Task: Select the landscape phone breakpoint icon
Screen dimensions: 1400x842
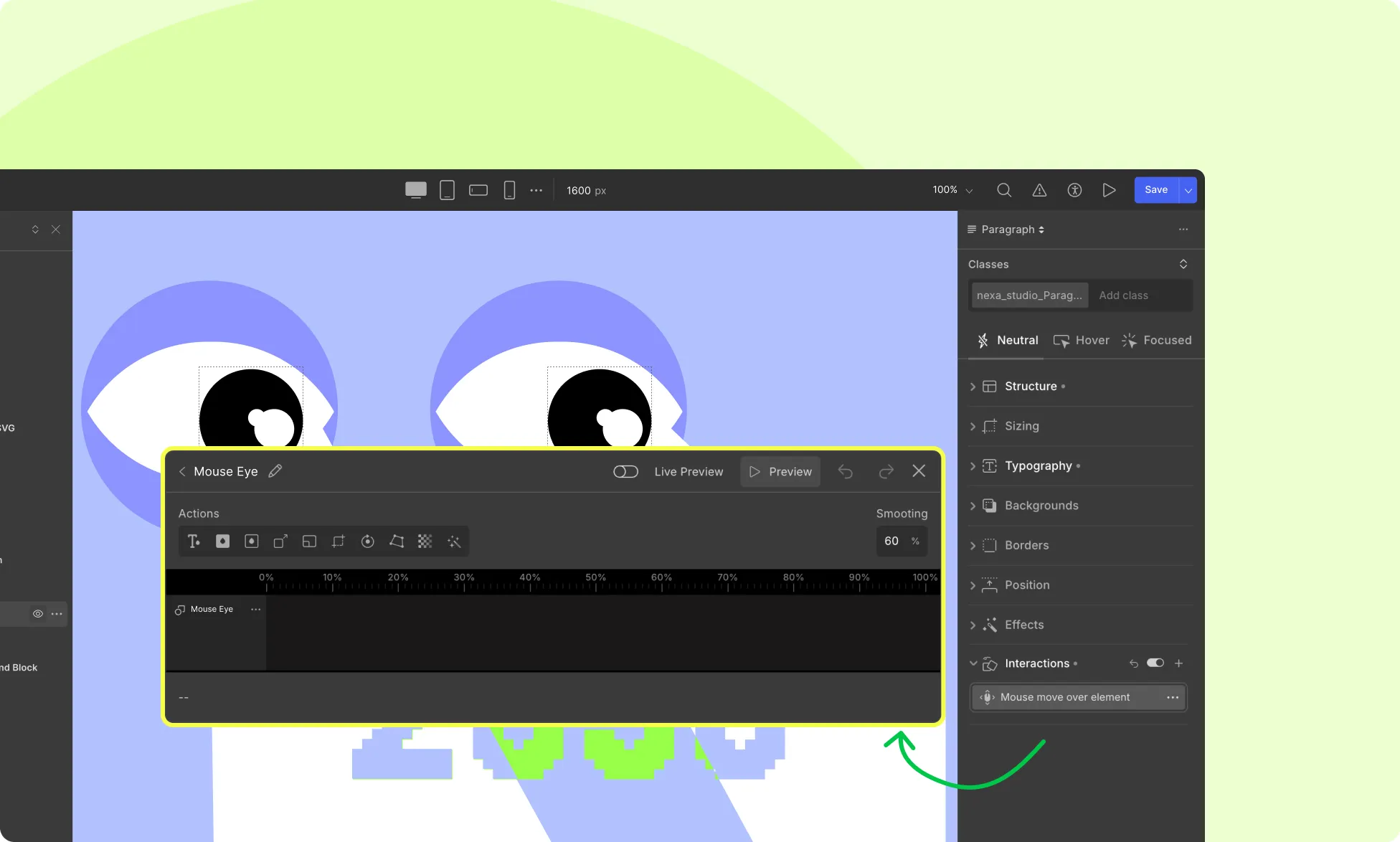Action: point(478,190)
